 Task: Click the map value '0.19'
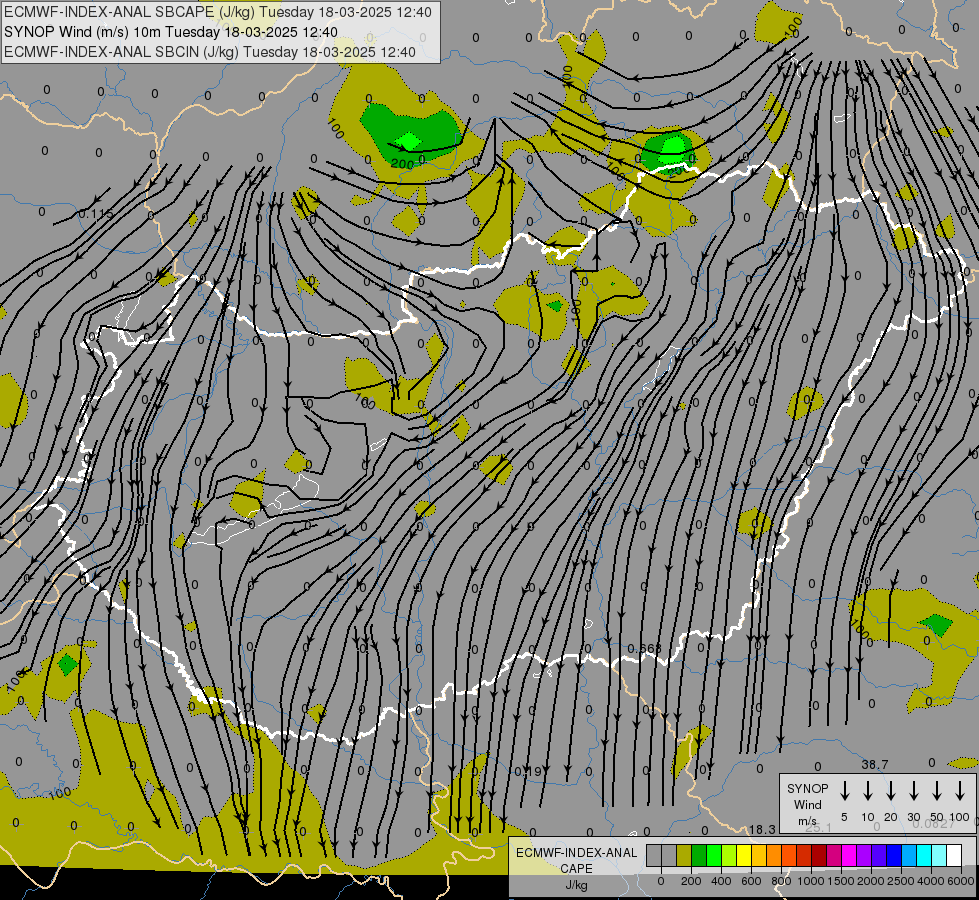point(528,772)
